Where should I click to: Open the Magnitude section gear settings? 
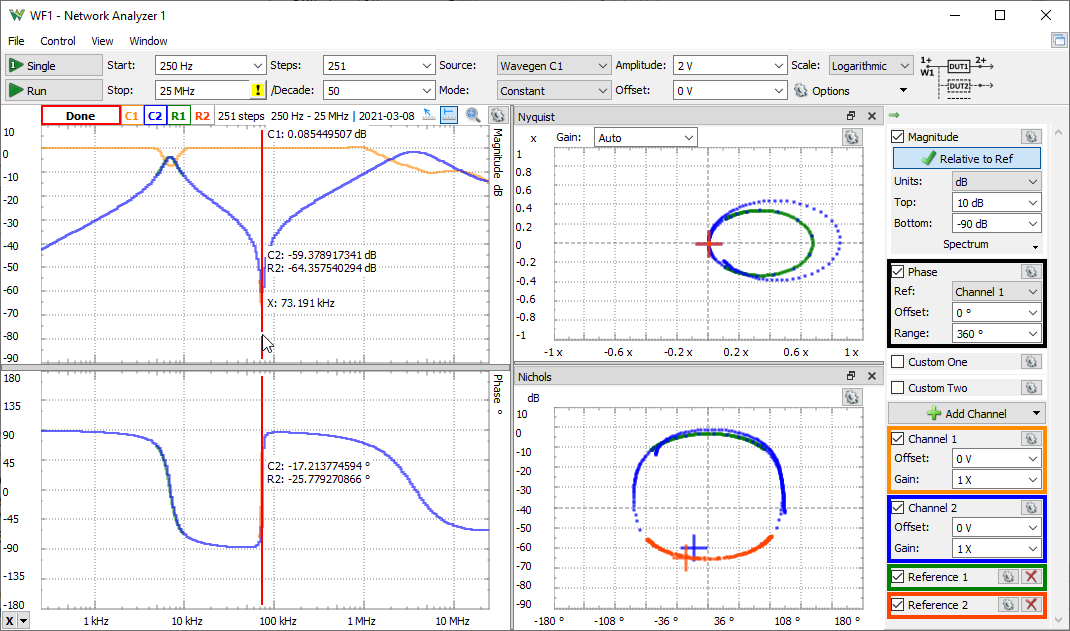click(x=1030, y=137)
